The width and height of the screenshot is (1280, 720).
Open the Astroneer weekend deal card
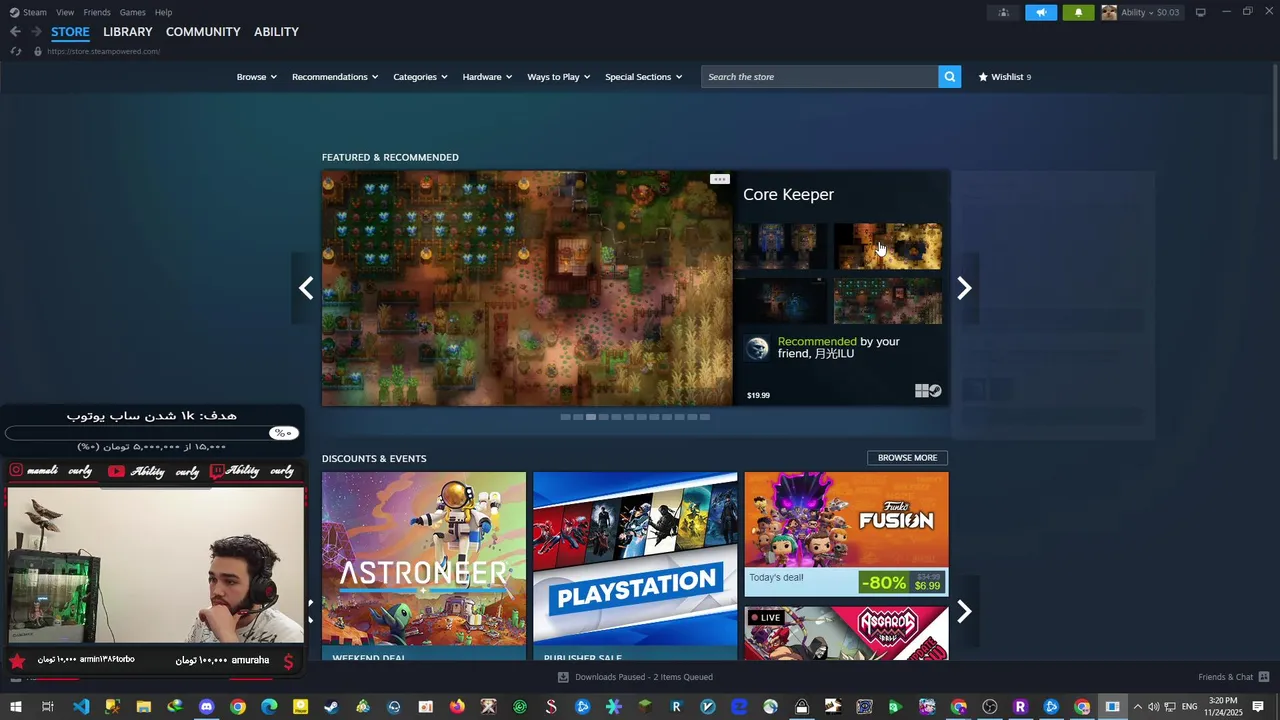[424, 565]
